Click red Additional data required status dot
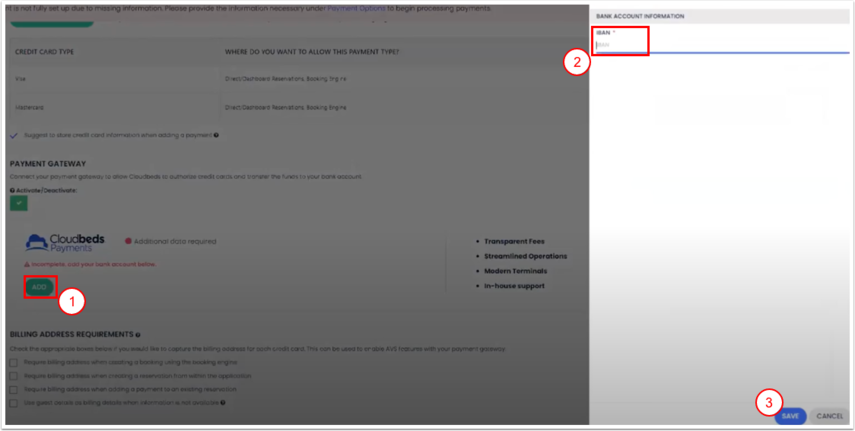Viewport: 855px width, 431px height. tap(128, 241)
